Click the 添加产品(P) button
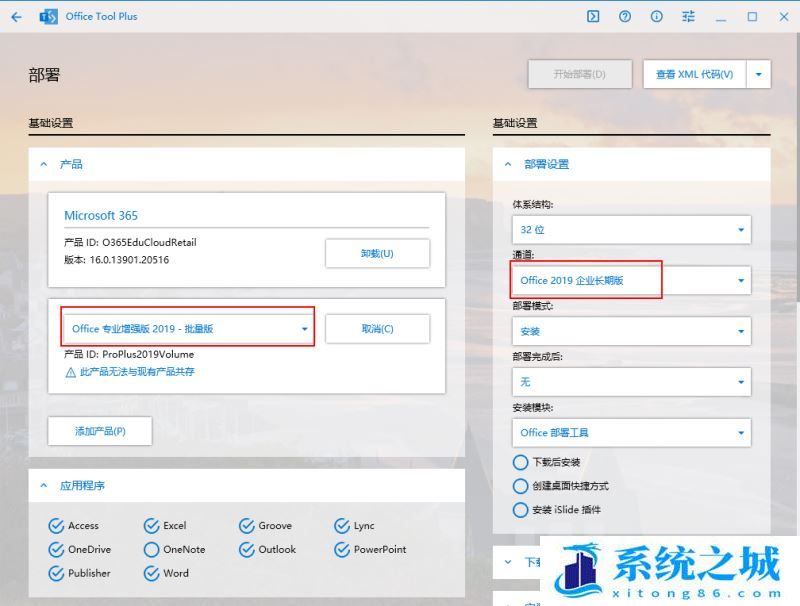Image resolution: width=800 pixels, height=606 pixels. [x=100, y=431]
